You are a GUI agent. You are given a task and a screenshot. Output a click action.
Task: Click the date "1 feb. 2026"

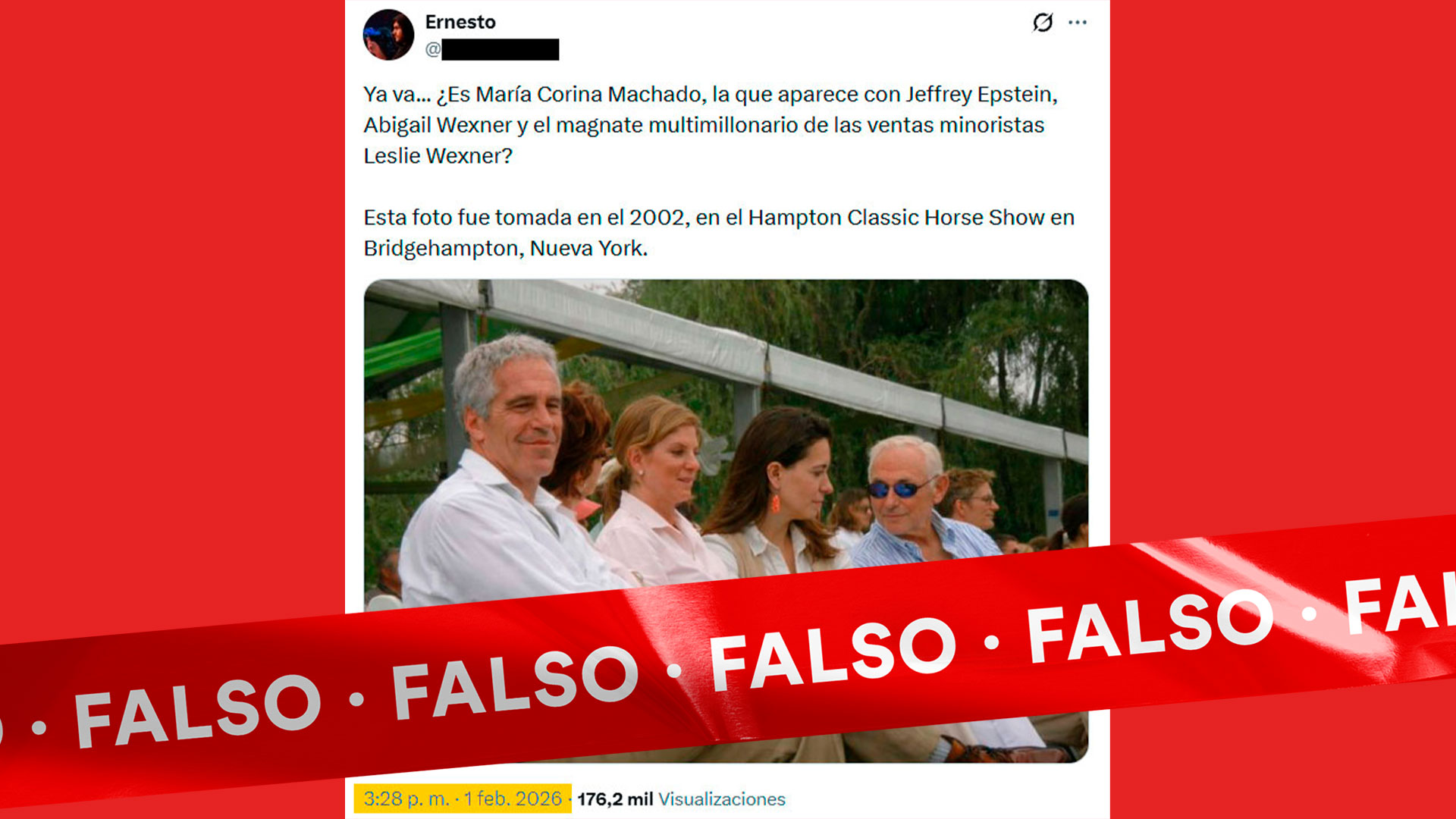[x=513, y=799]
